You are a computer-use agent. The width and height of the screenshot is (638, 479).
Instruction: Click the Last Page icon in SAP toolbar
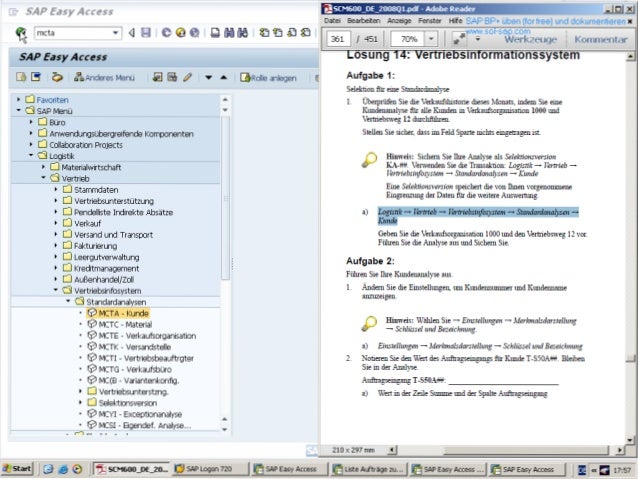pyautogui.click(x=306, y=33)
